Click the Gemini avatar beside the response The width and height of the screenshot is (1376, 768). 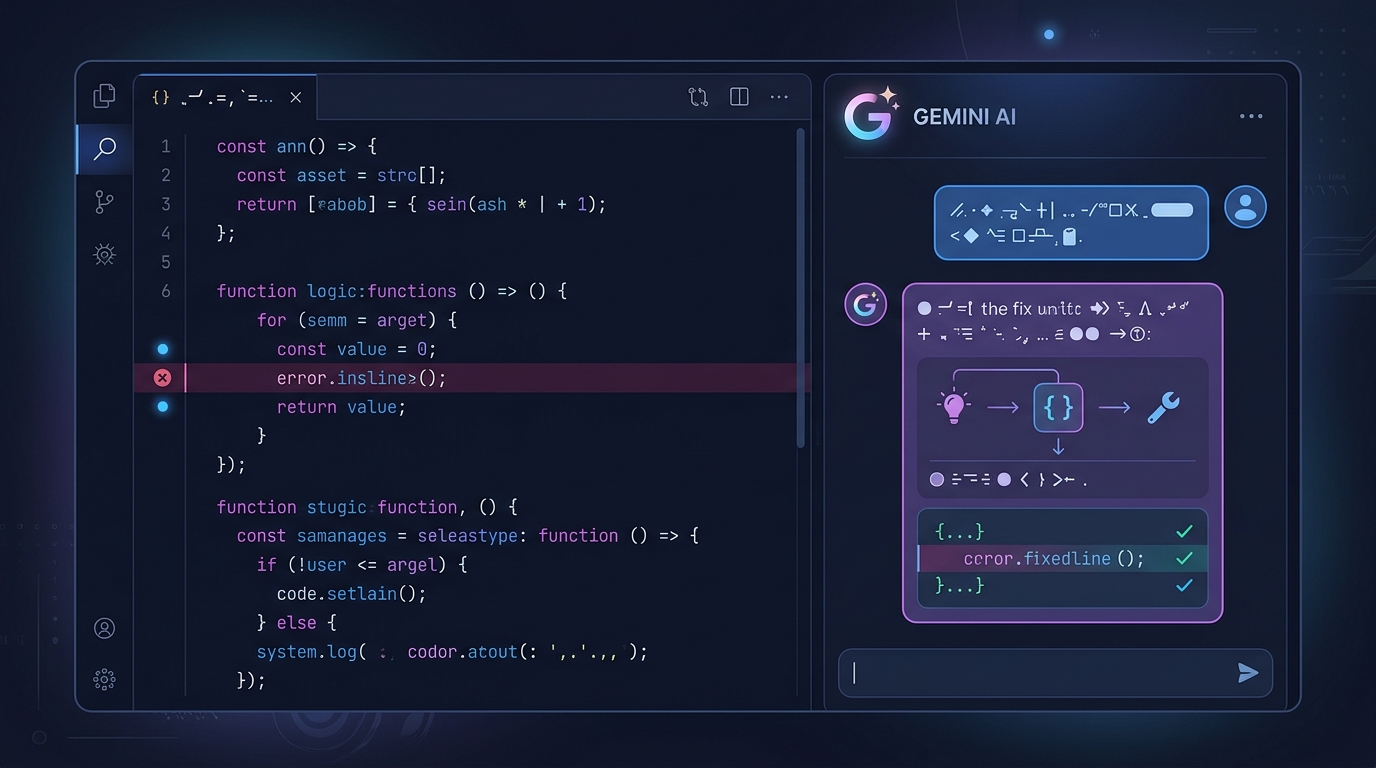click(865, 304)
